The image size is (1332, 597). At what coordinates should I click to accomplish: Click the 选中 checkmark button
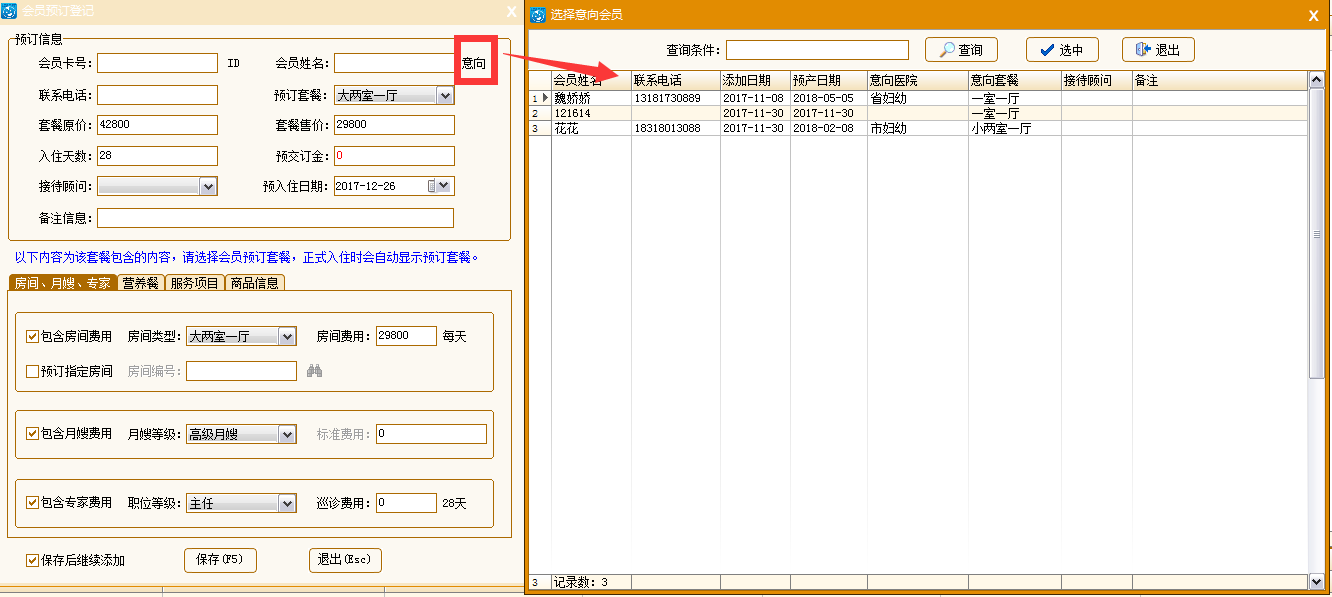tap(1062, 50)
